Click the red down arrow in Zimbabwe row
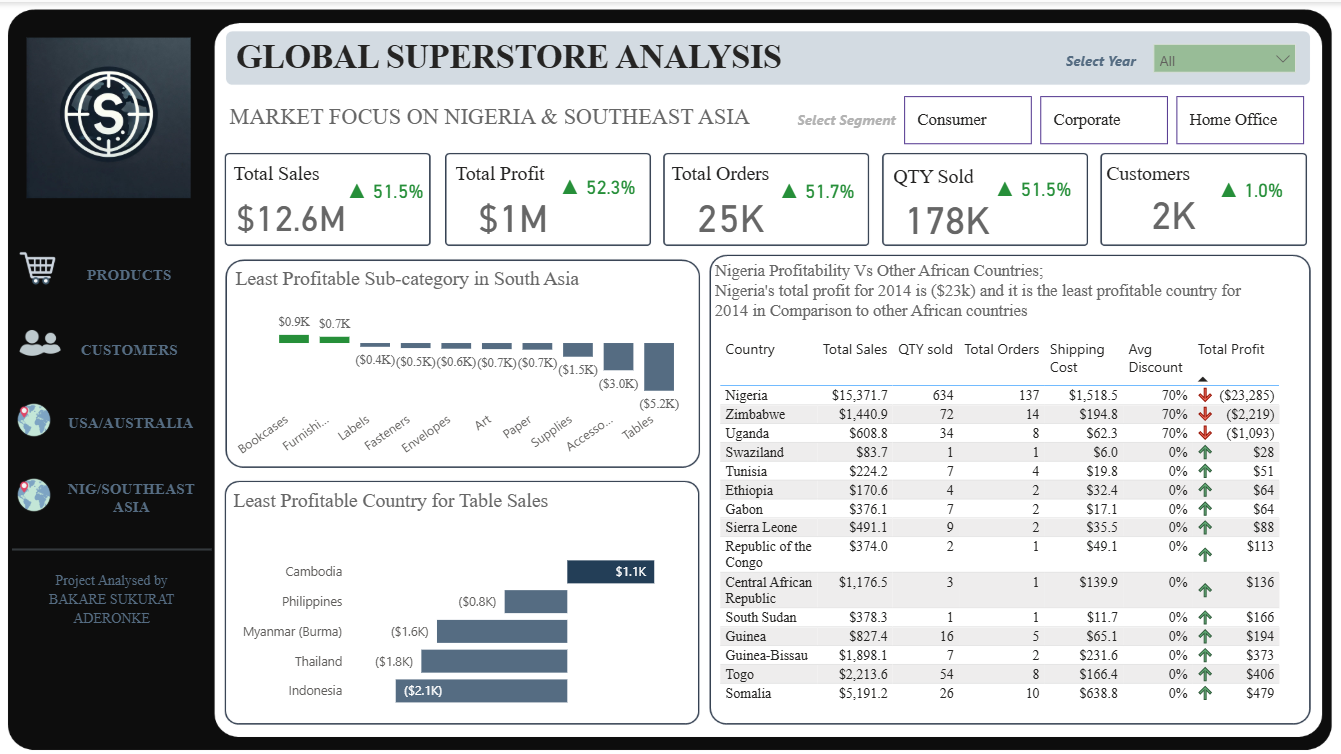1341x754 pixels. click(1205, 414)
